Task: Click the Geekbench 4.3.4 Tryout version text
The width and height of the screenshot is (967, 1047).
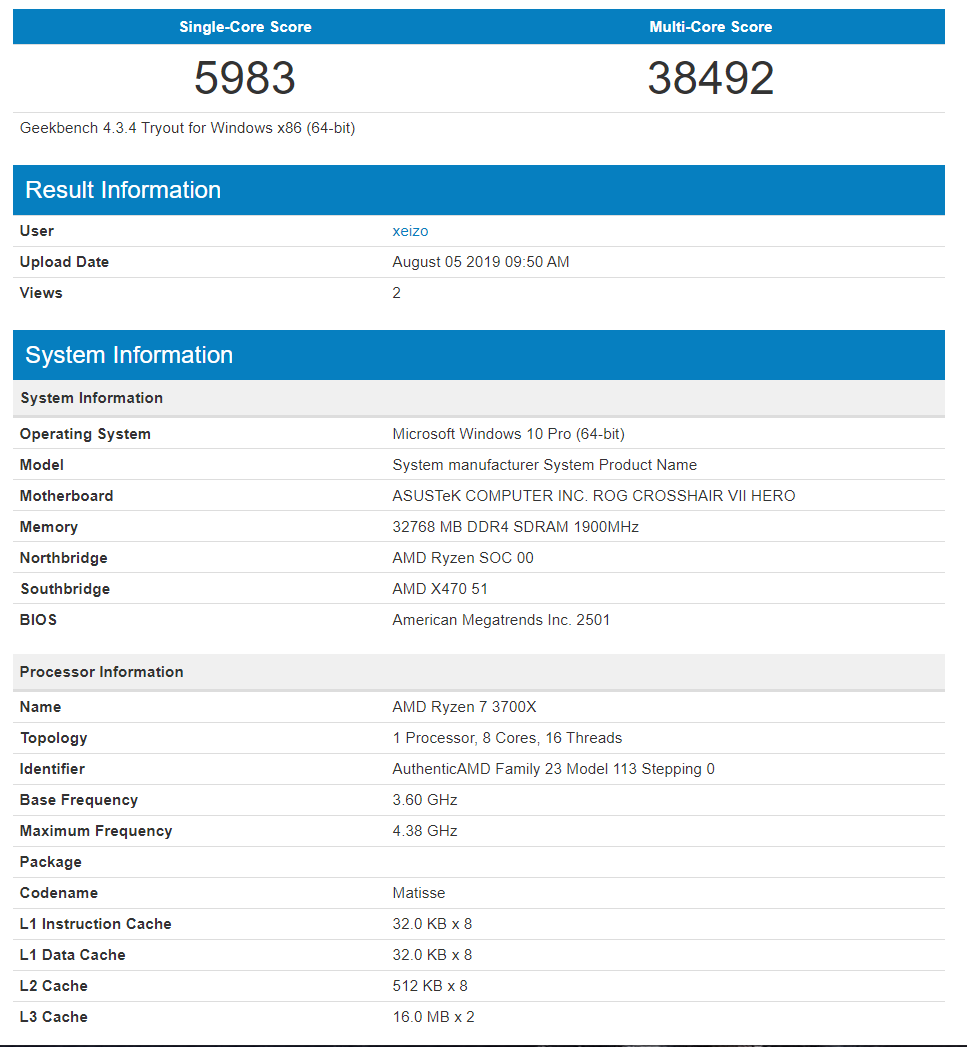Action: 187,128
